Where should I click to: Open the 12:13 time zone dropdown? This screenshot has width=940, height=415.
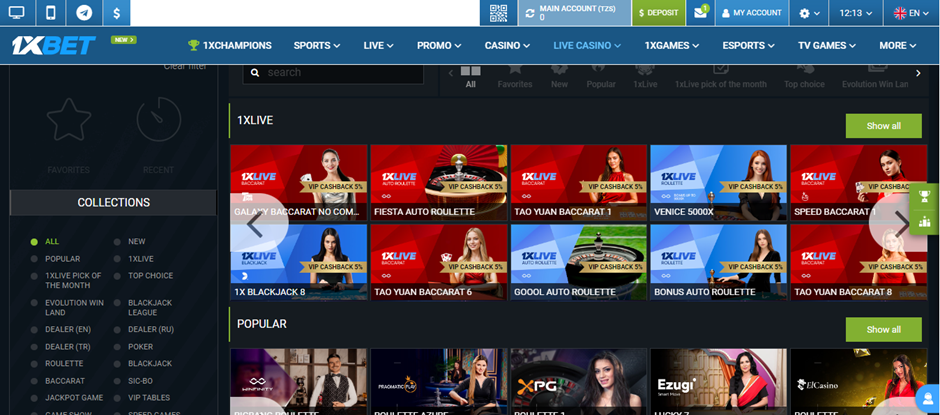click(x=855, y=13)
